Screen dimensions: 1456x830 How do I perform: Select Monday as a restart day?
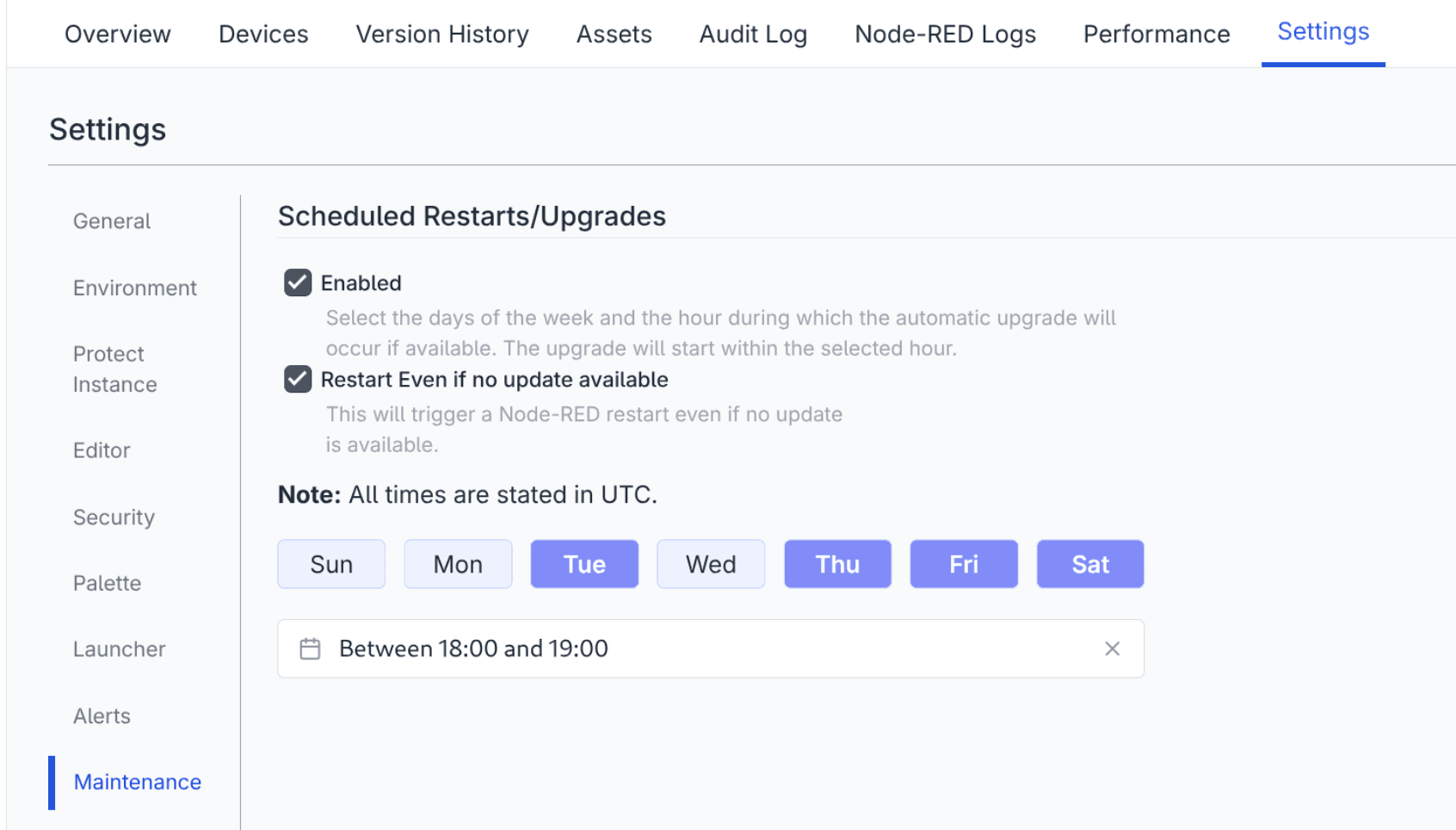coord(457,564)
